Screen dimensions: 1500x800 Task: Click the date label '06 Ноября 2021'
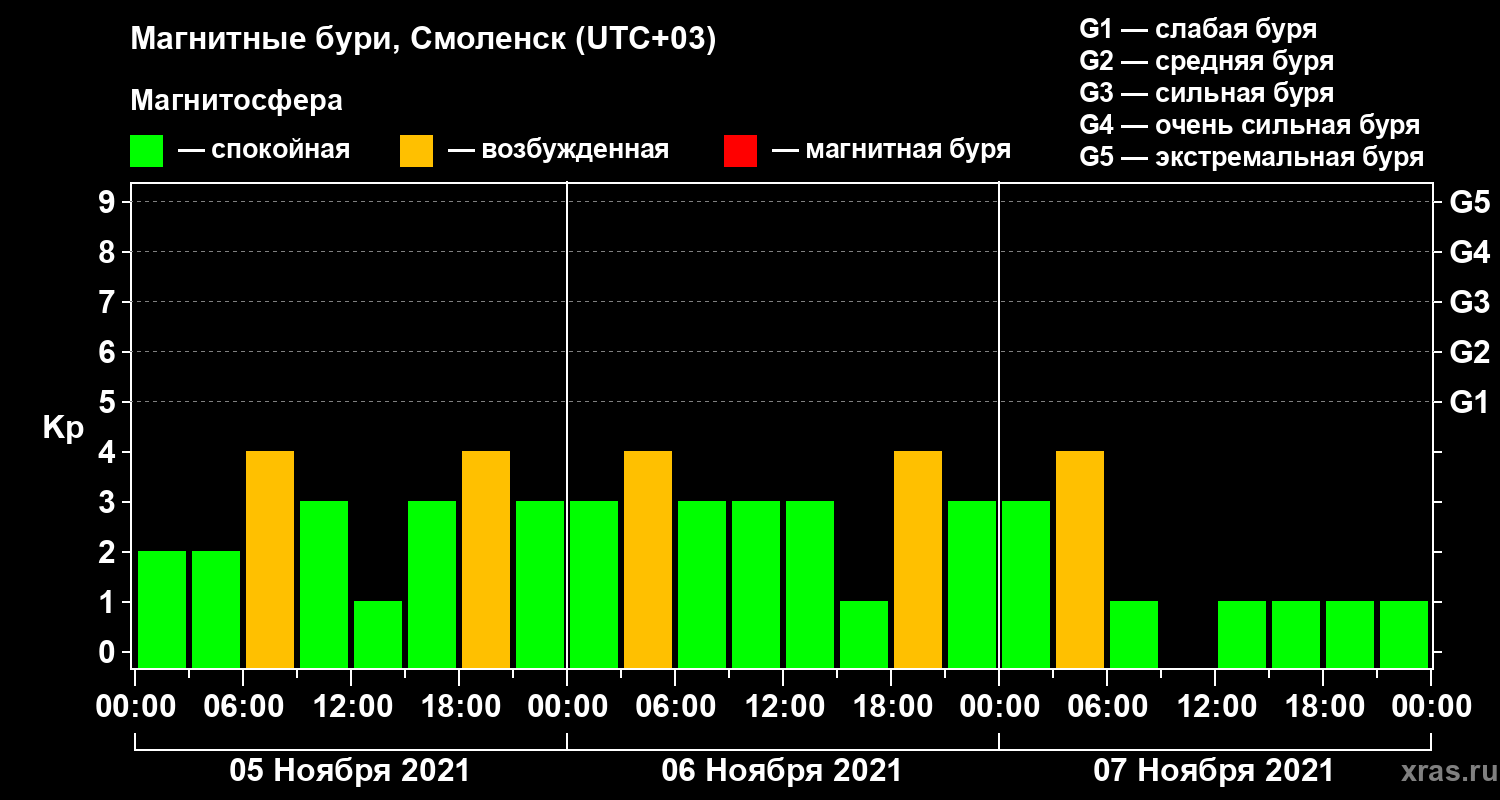[781, 771]
